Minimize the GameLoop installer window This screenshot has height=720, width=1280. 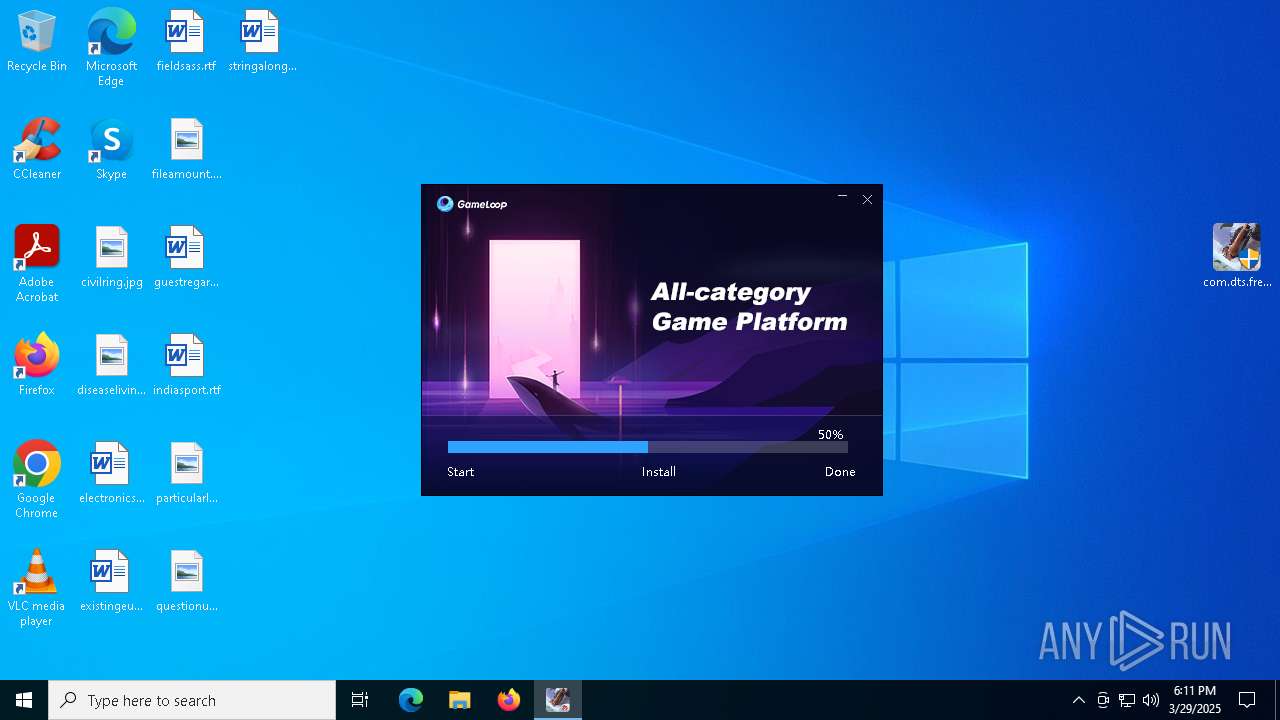842,199
